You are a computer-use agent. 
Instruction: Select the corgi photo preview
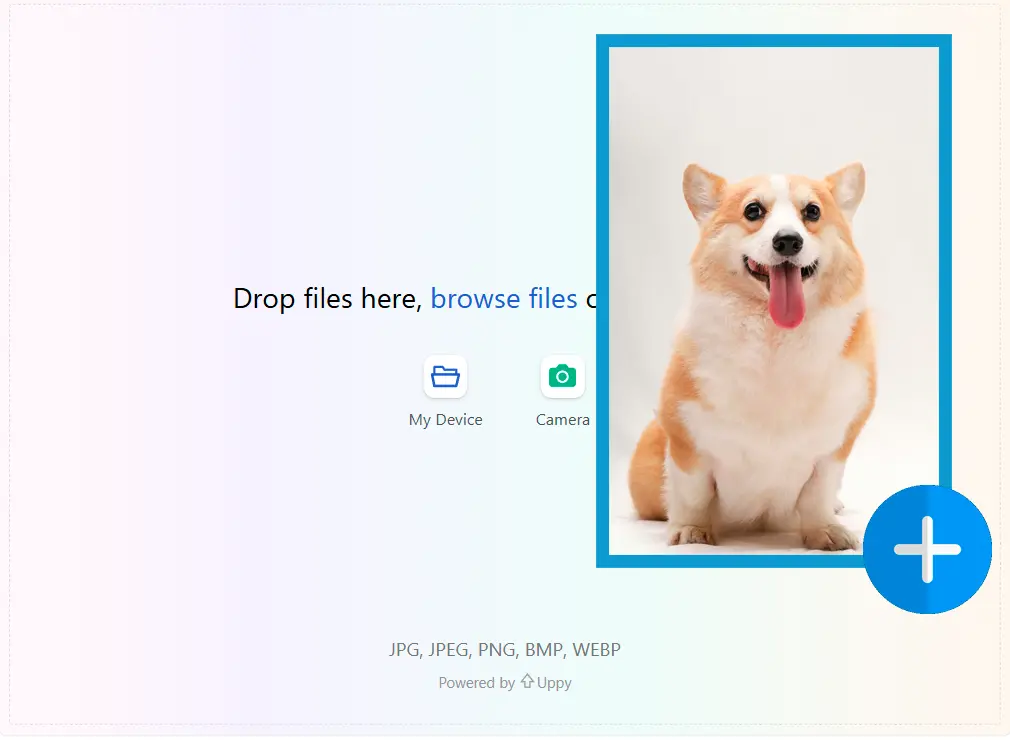(773, 300)
